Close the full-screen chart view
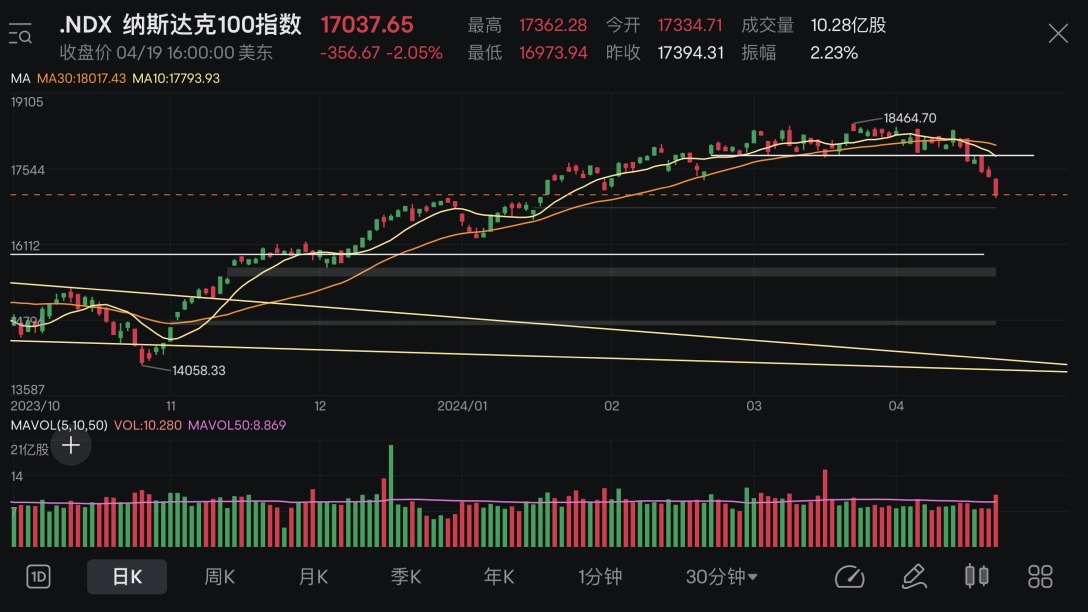The width and height of the screenshot is (1088, 612). (1057, 33)
